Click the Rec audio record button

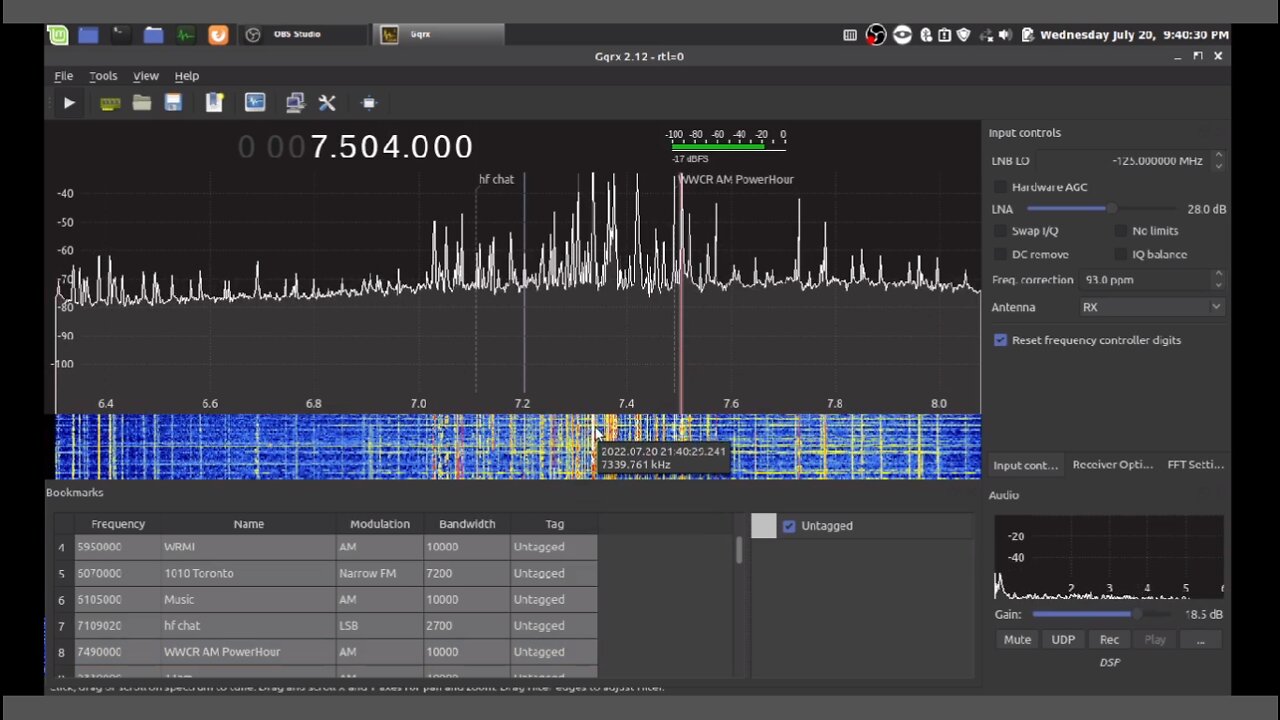[1109, 640]
